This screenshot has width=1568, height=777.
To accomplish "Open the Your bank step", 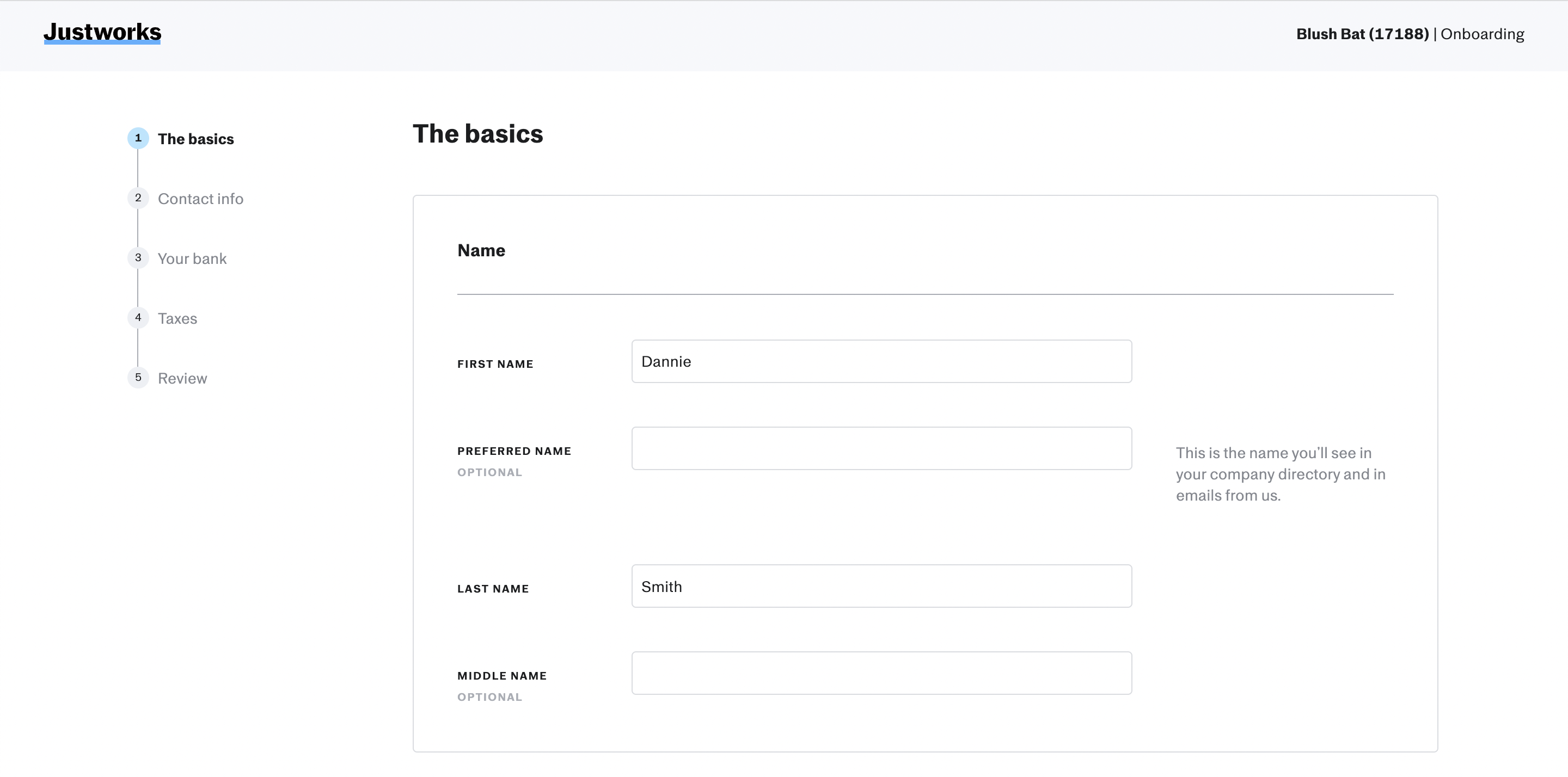I will [192, 258].
